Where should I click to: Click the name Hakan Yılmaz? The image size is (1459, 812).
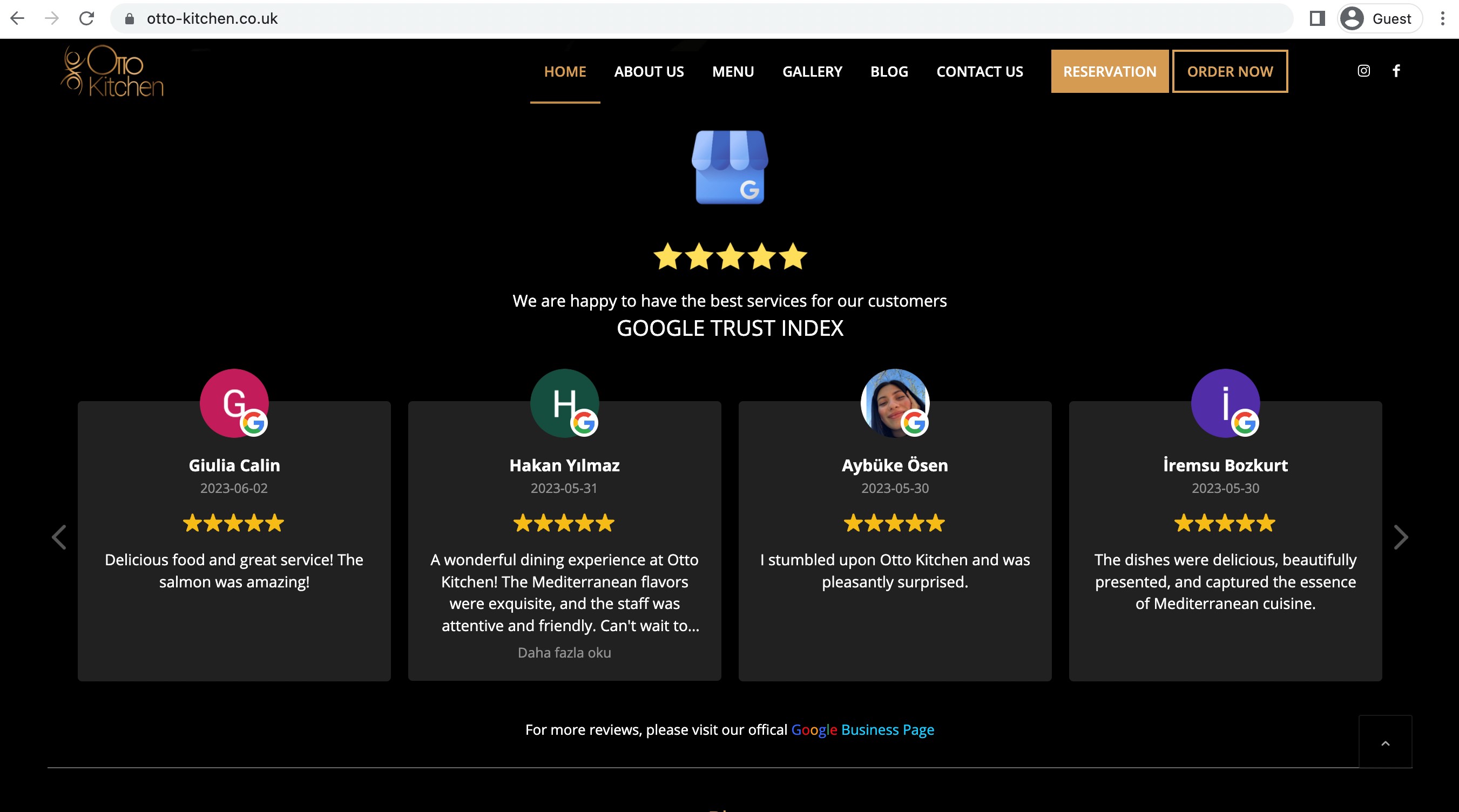coord(564,465)
